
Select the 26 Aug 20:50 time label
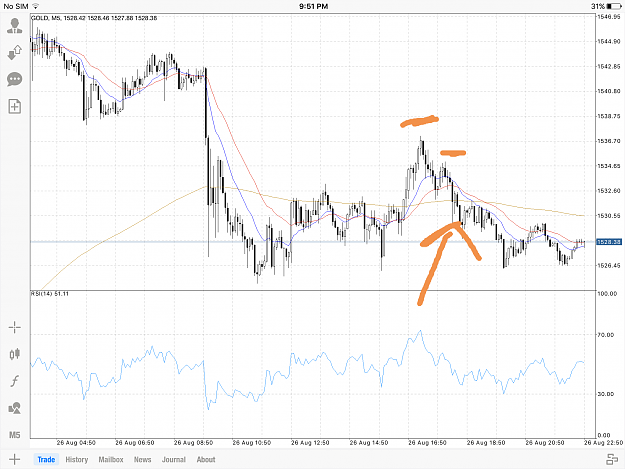pyautogui.click(x=544, y=443)
